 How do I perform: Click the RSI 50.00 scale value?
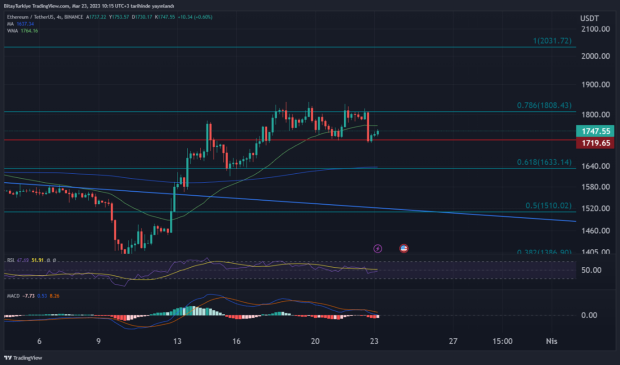coord(592,270)
